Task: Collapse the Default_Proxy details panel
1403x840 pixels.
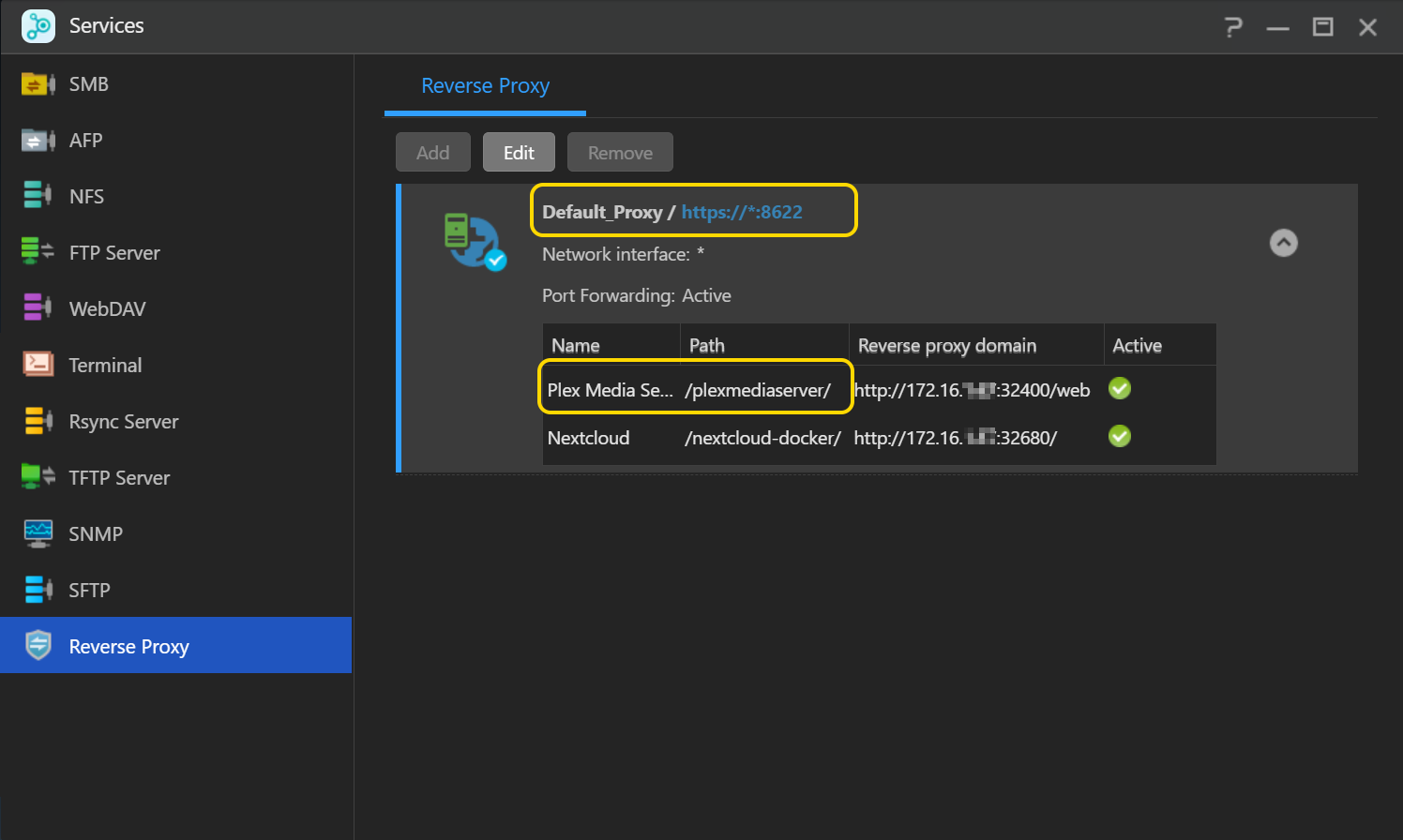Action: [1283, 243]
